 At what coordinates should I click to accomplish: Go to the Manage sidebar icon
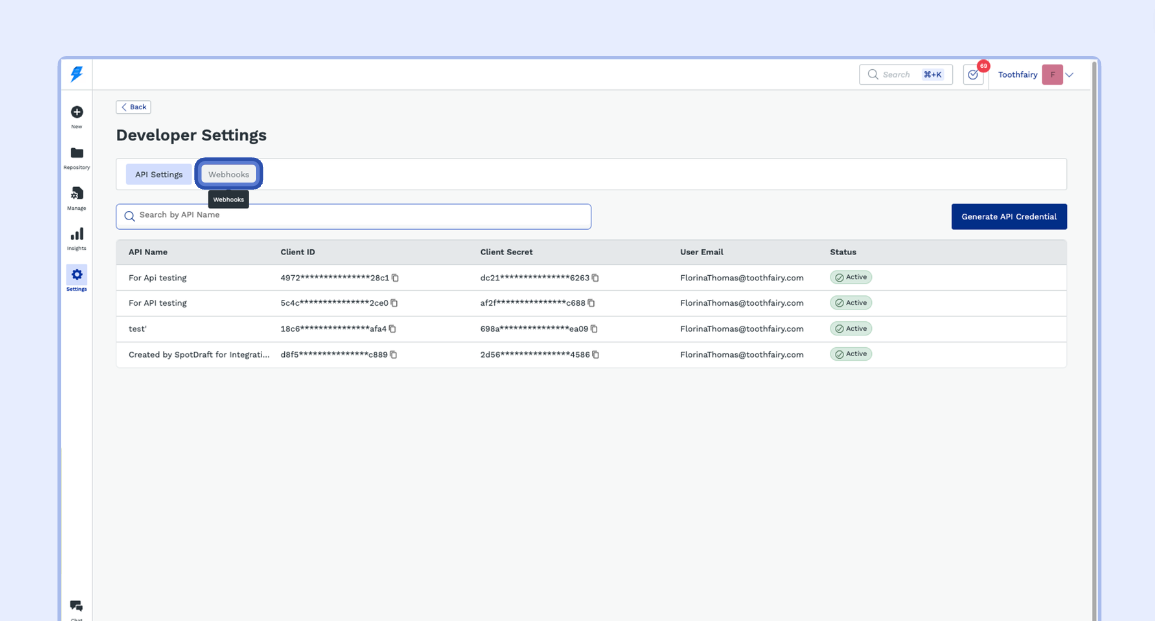[77, 194]
